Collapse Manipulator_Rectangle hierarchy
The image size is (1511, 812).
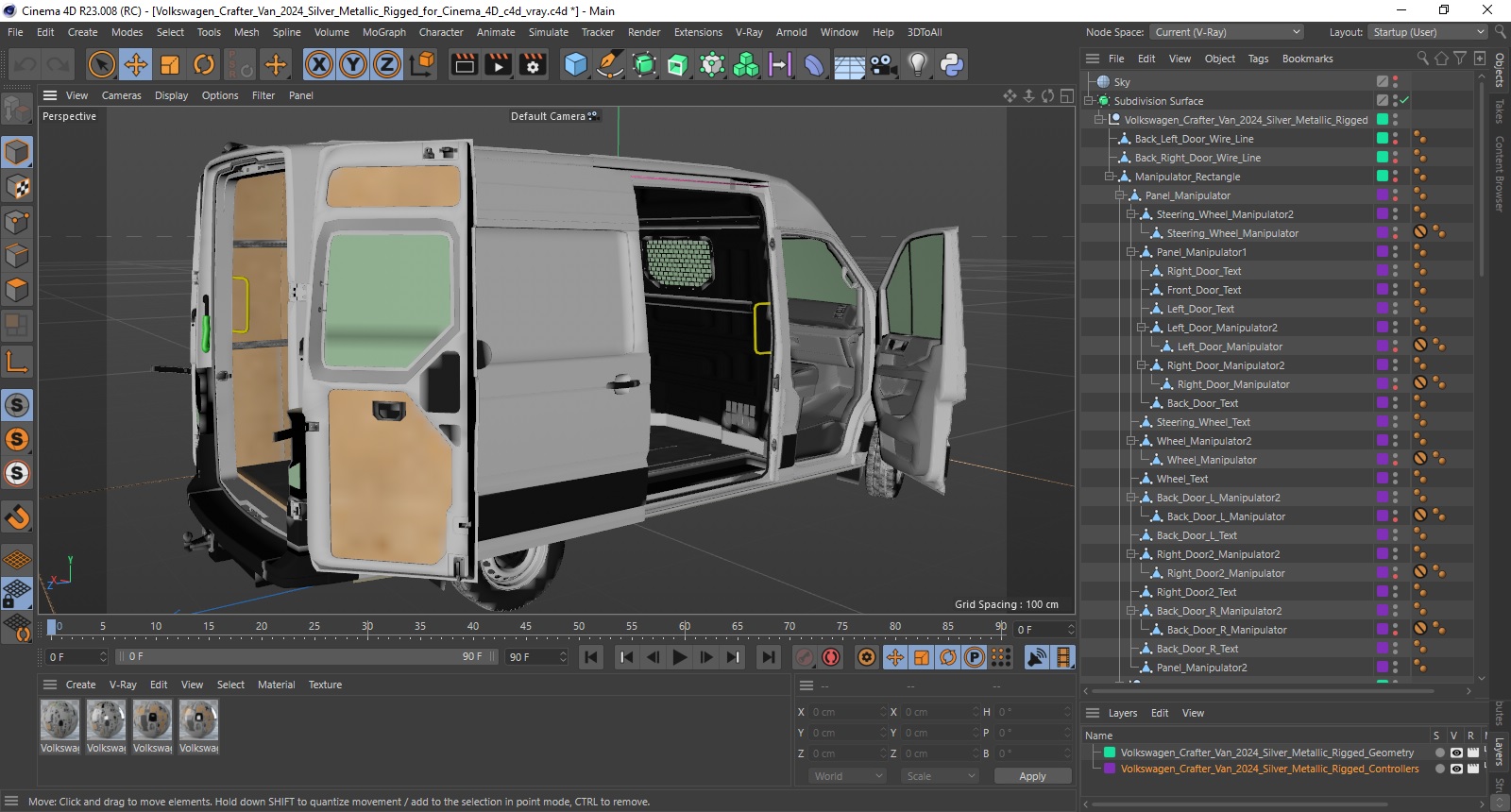[x=1110, y=177]
